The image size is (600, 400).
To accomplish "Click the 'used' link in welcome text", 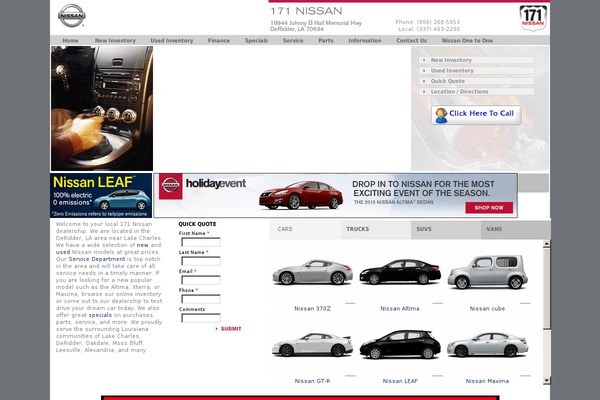I will pyautogui.click(x=63, y=252).
